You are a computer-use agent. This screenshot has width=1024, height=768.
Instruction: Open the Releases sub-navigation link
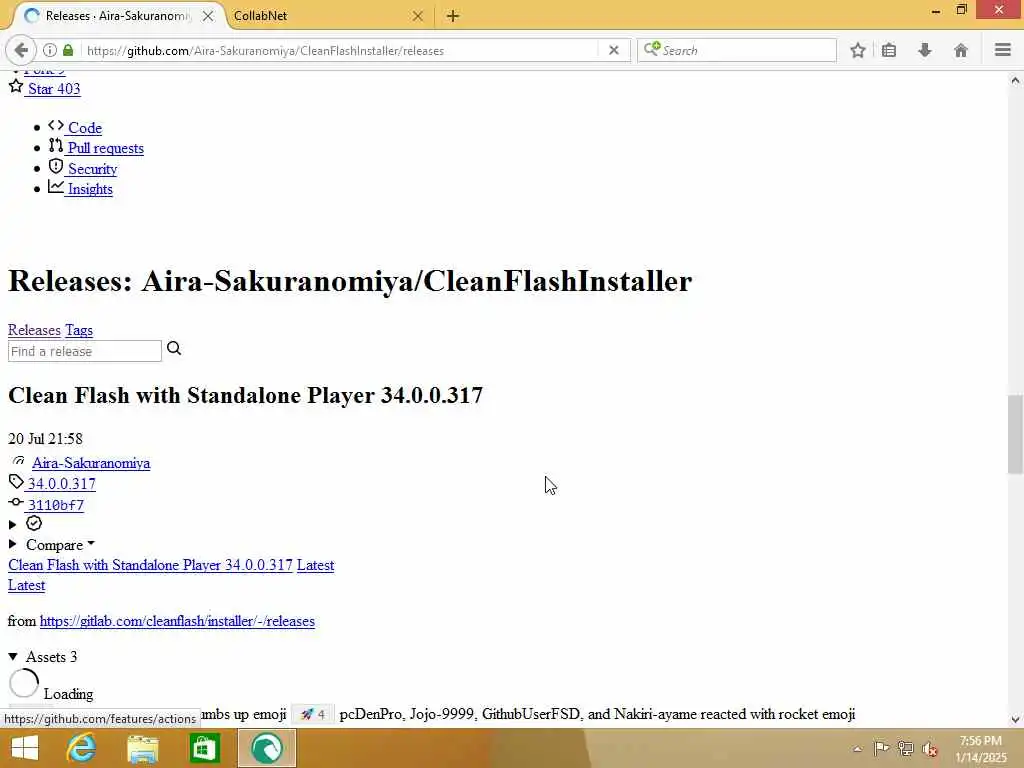pos(34,330)
